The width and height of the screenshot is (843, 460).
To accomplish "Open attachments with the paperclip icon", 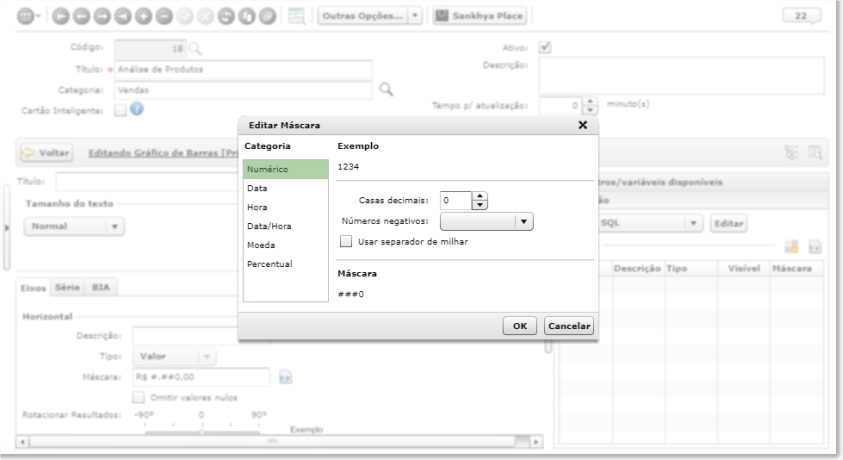I will click(267, 16).
